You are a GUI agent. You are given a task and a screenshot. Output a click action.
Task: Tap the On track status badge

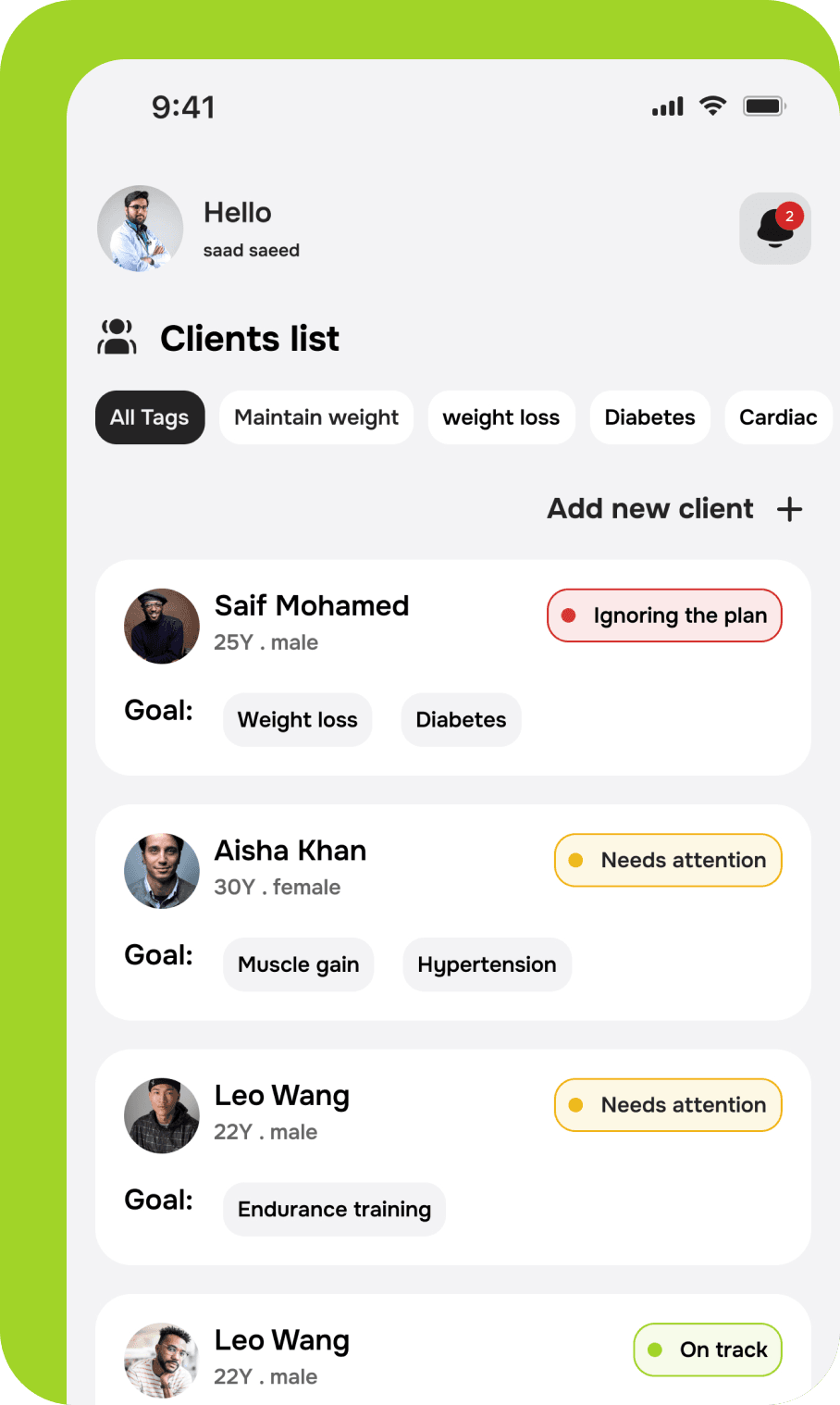click(708, 1349)
